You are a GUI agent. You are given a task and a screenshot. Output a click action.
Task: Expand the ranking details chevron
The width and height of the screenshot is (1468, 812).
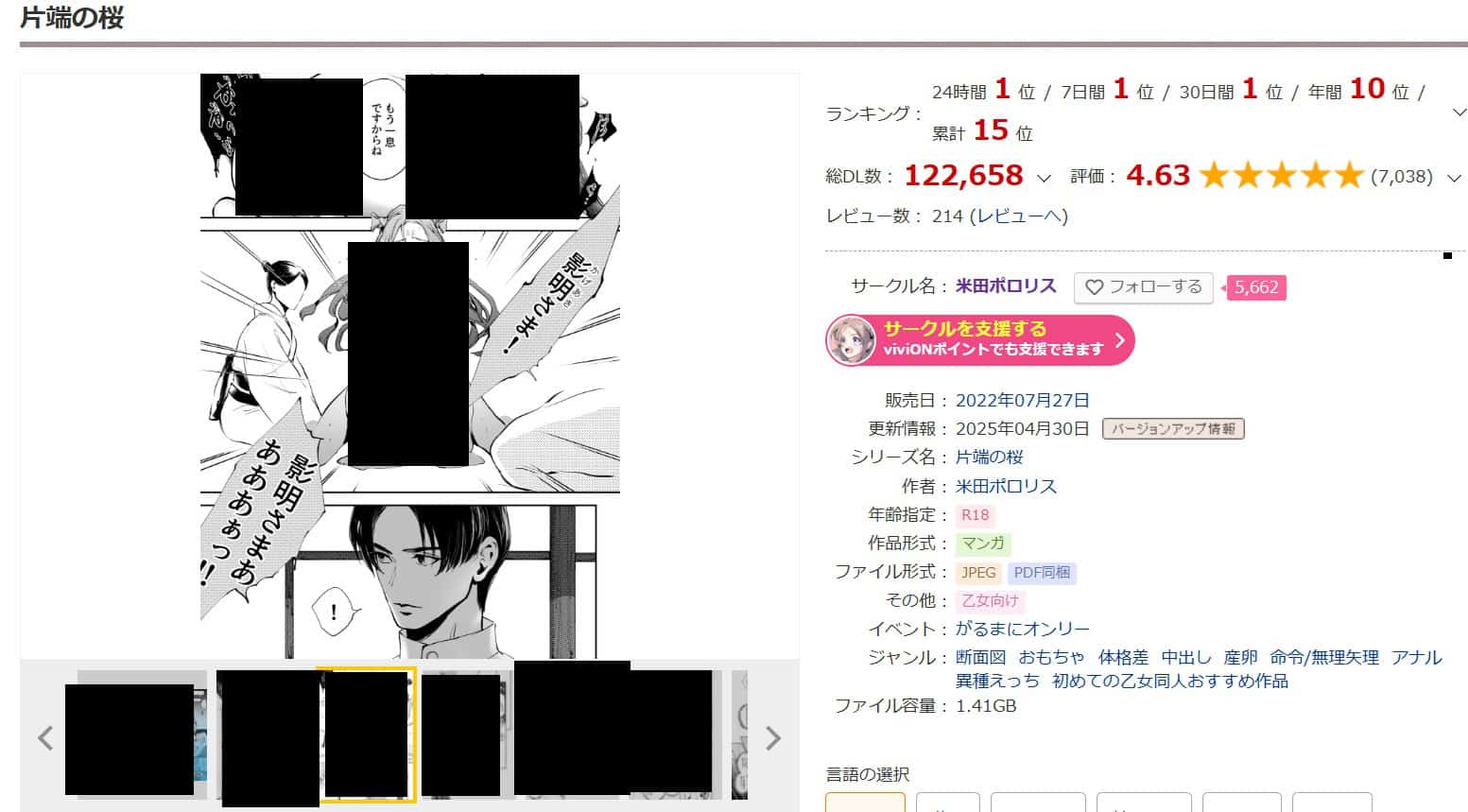click(1459, 112)
